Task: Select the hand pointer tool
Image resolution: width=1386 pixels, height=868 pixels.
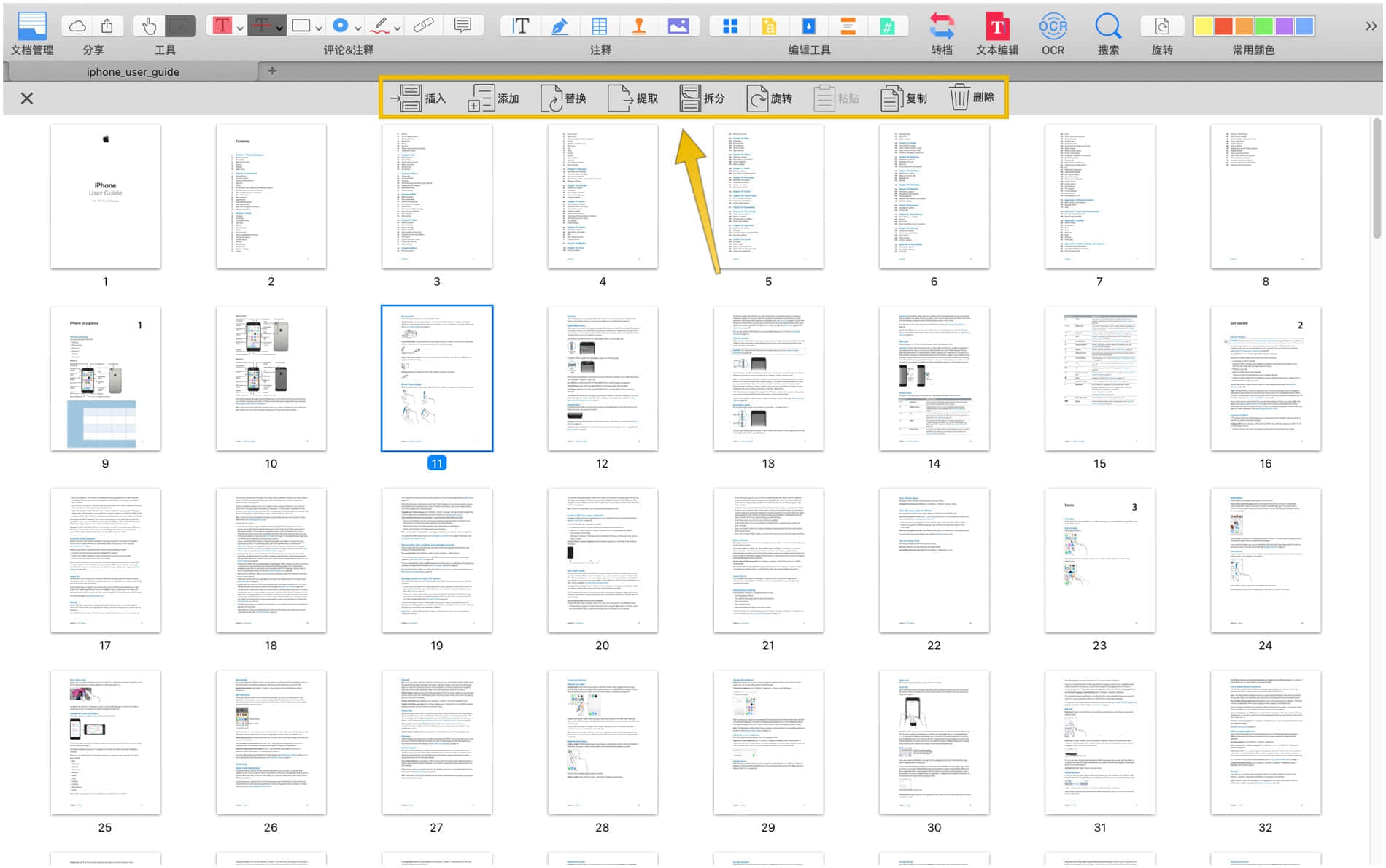Action: pos(150,26)
